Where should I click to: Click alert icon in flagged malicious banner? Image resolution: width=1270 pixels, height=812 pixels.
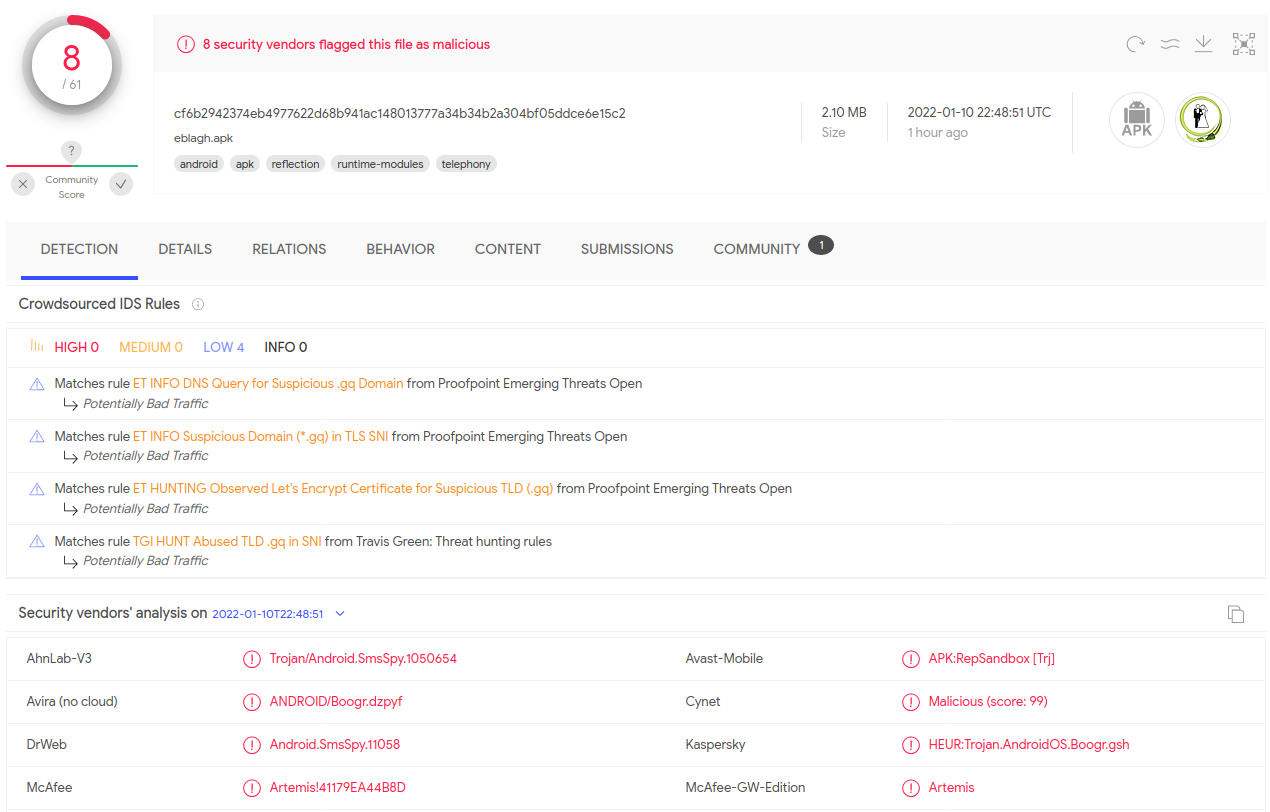point(186,44)
